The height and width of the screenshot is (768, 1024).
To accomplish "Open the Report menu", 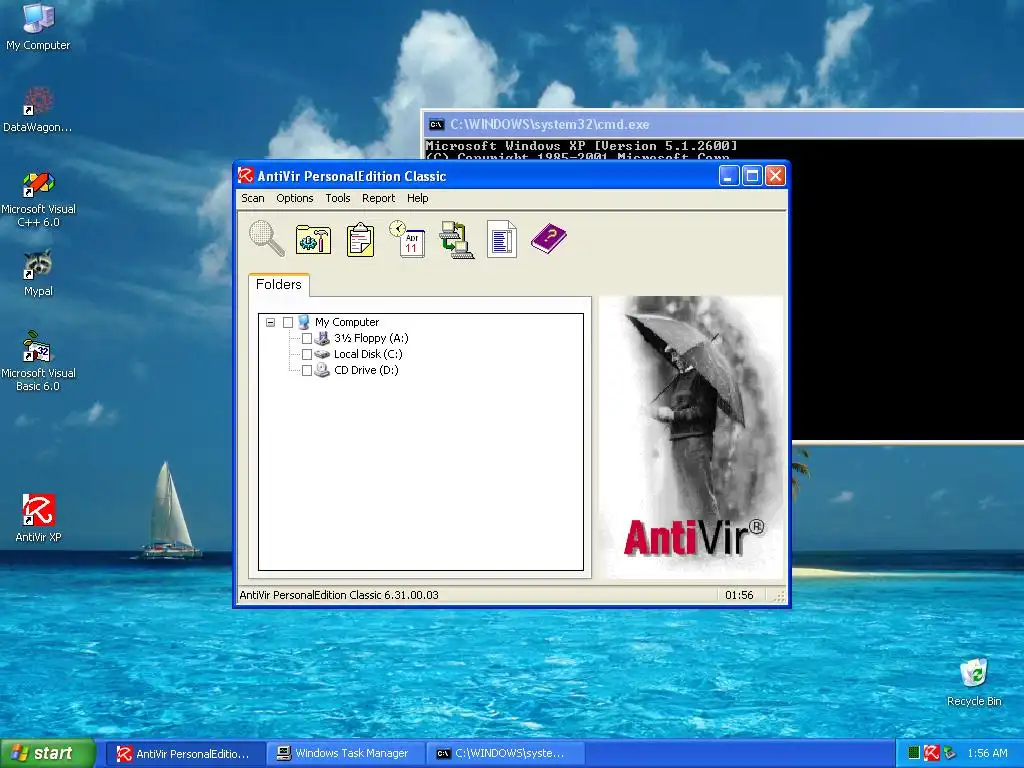I will [x=378, y=198].
